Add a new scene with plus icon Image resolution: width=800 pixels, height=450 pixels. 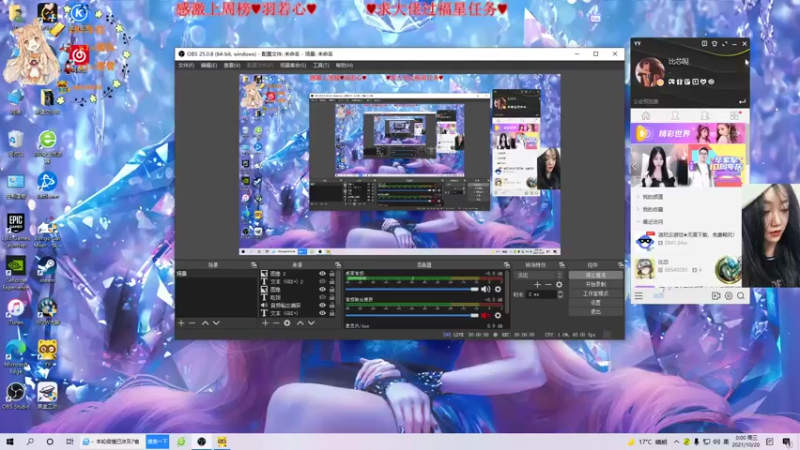pos(181,323)
